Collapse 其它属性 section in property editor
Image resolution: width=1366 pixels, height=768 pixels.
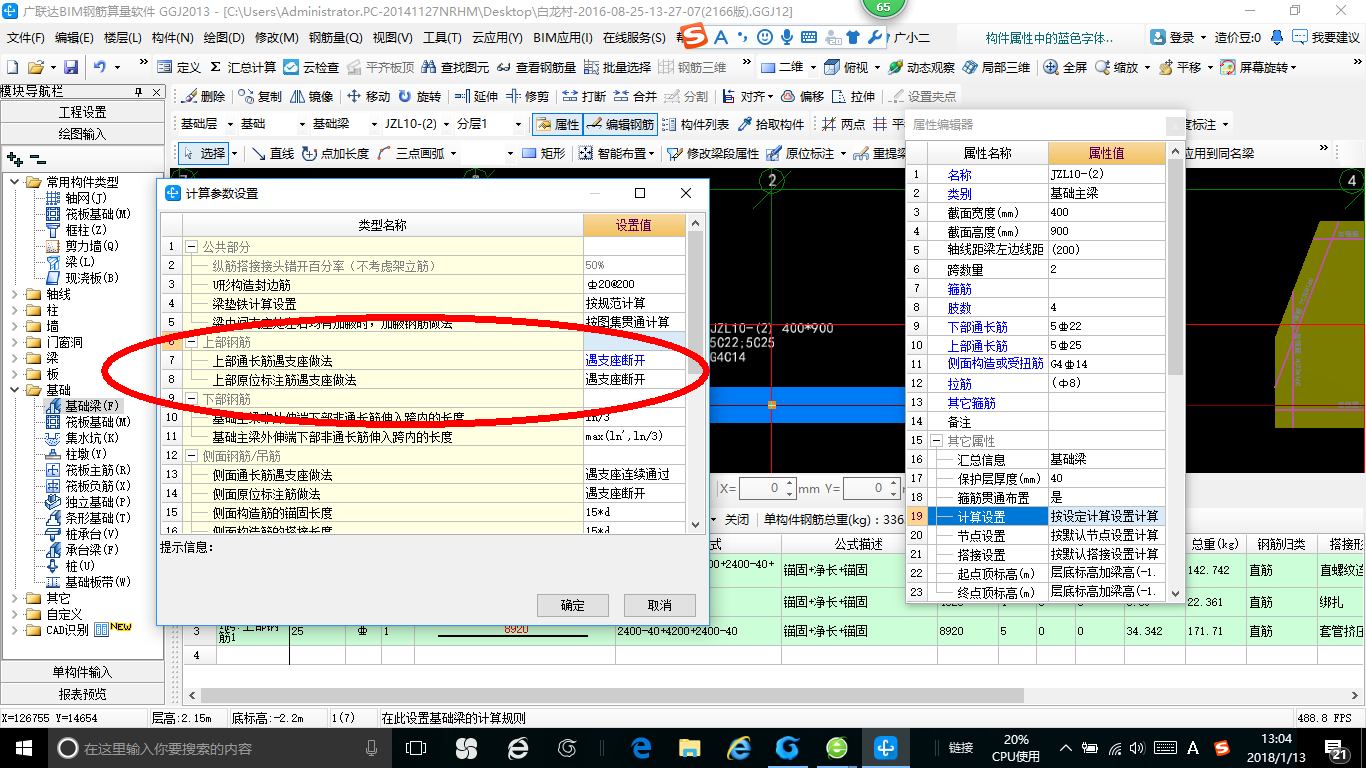click(x=936, y=441)
